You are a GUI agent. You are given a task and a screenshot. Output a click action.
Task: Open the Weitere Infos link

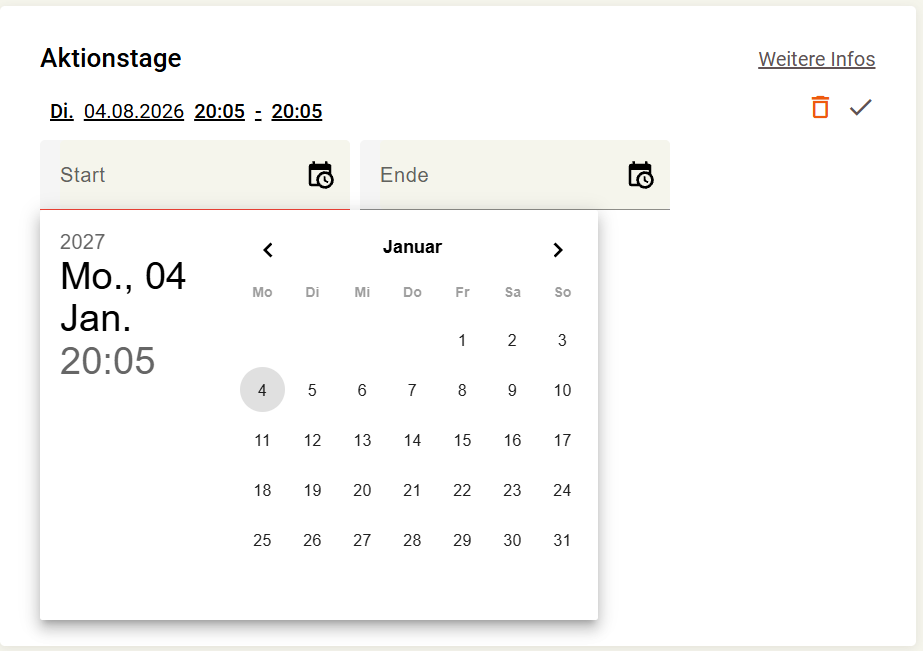816,59
